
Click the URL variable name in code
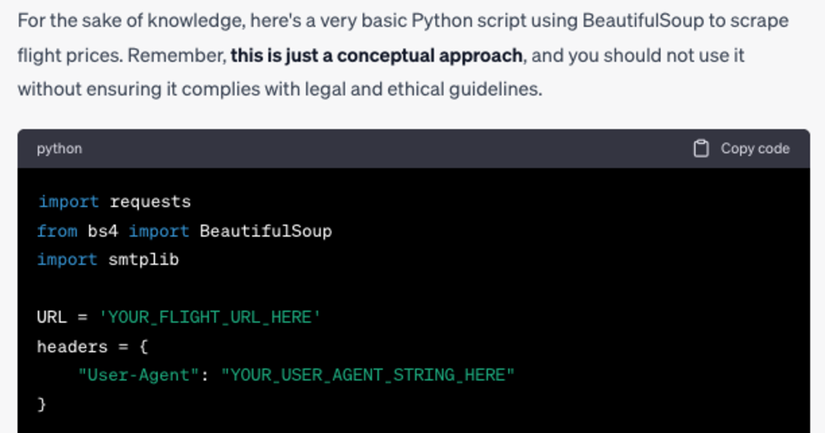pos(51,317)
